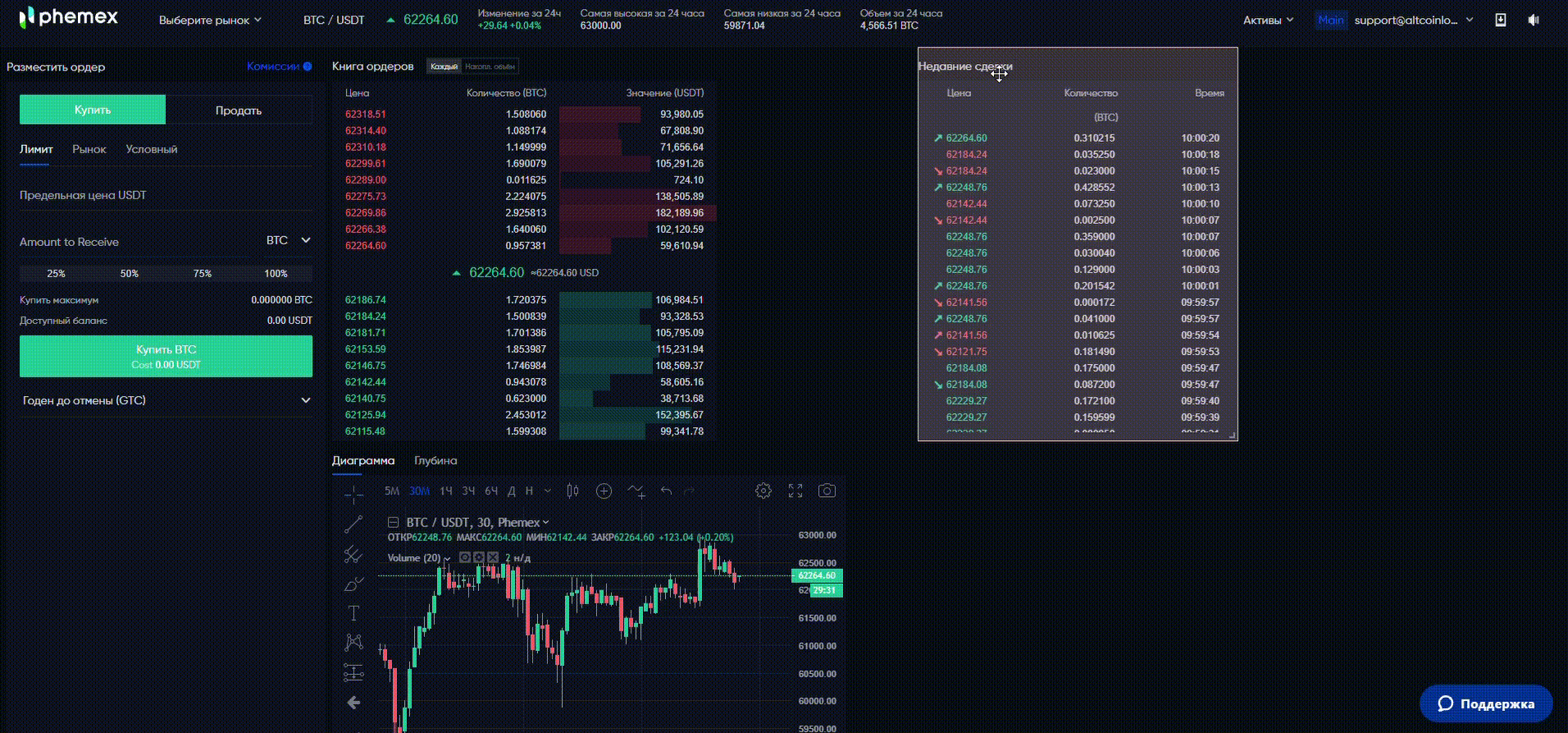Select the pitchfork drawing tool
1568x733 pixels.
[353, 554]
